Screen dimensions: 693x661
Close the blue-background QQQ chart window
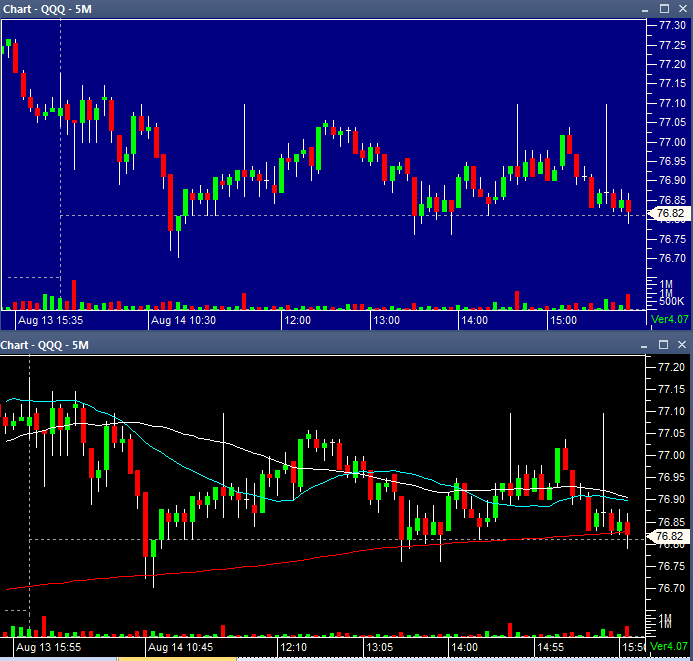tap(683, 9)
